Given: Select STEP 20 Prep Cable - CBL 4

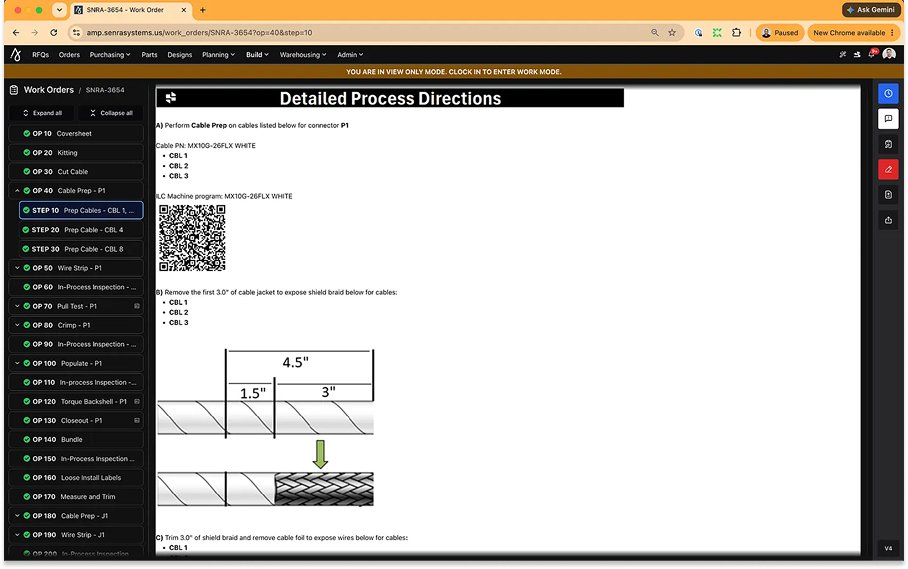Looking at the screenshot, I should (x=81, y=230).
